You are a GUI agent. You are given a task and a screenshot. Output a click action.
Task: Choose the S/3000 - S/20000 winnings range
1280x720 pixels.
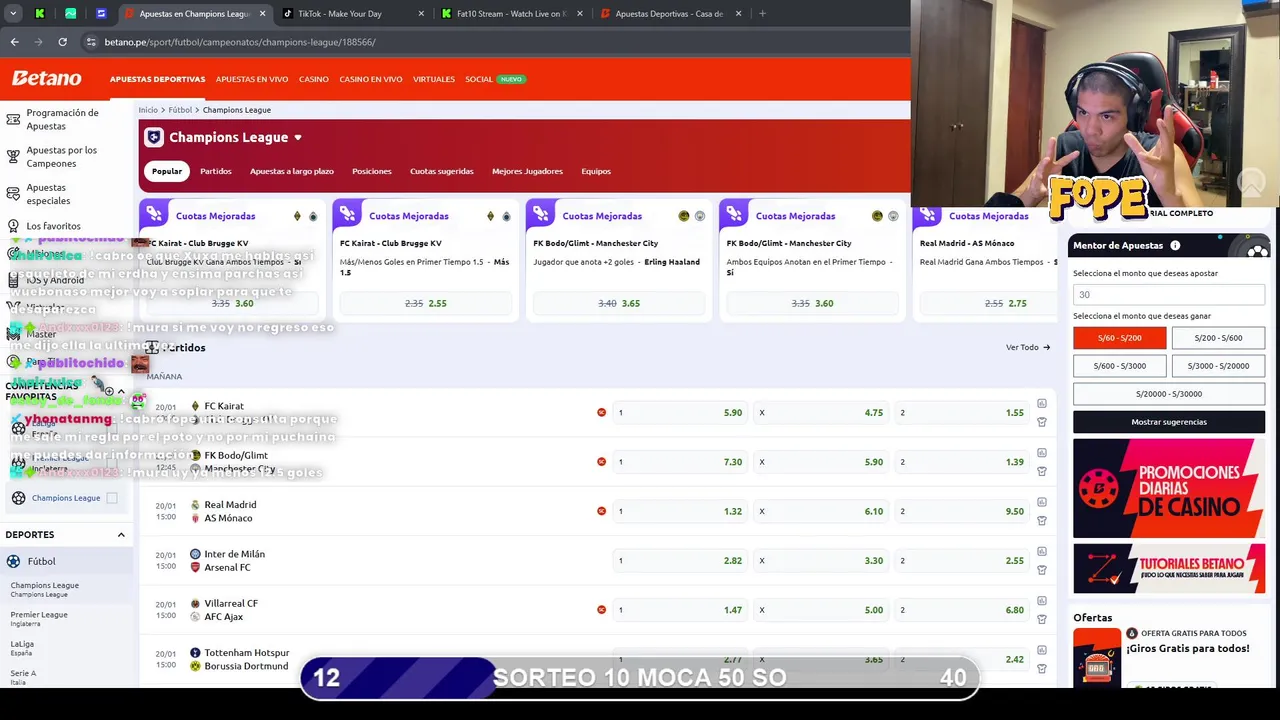point(1218,366)
